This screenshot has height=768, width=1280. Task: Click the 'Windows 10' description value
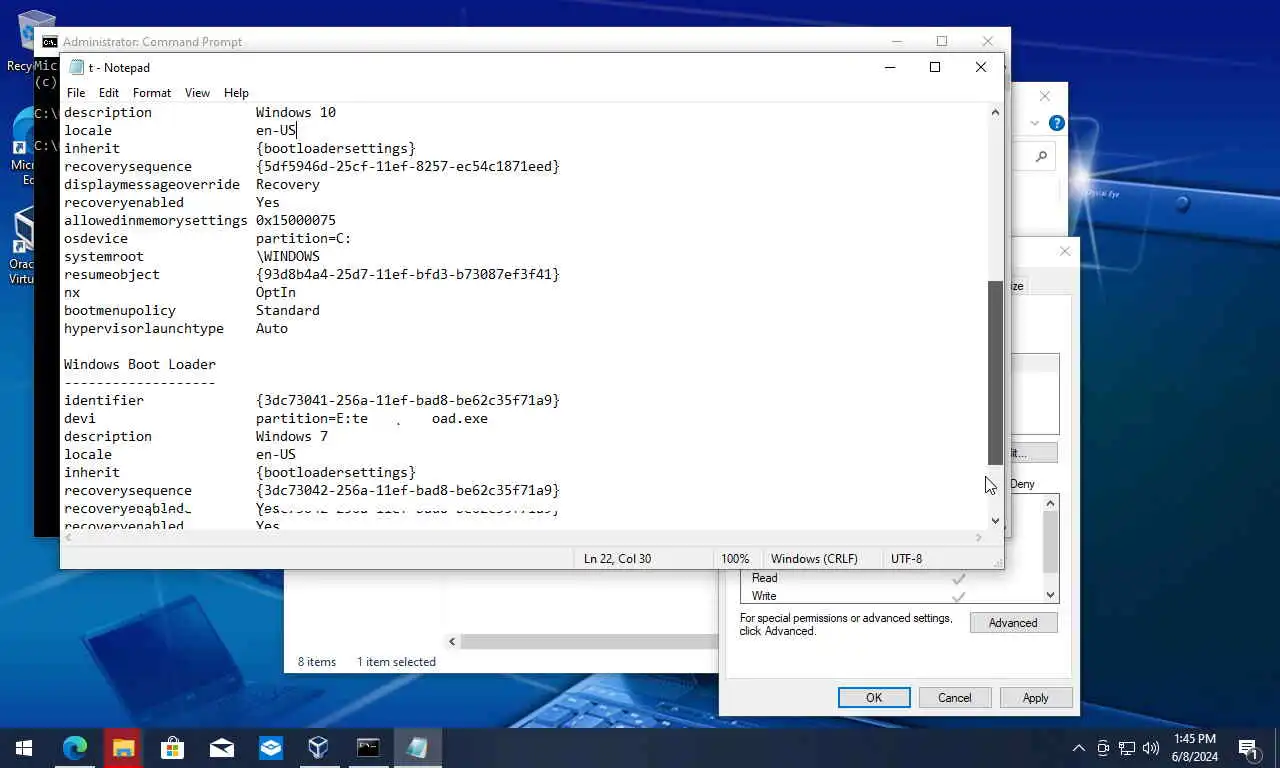296,112
